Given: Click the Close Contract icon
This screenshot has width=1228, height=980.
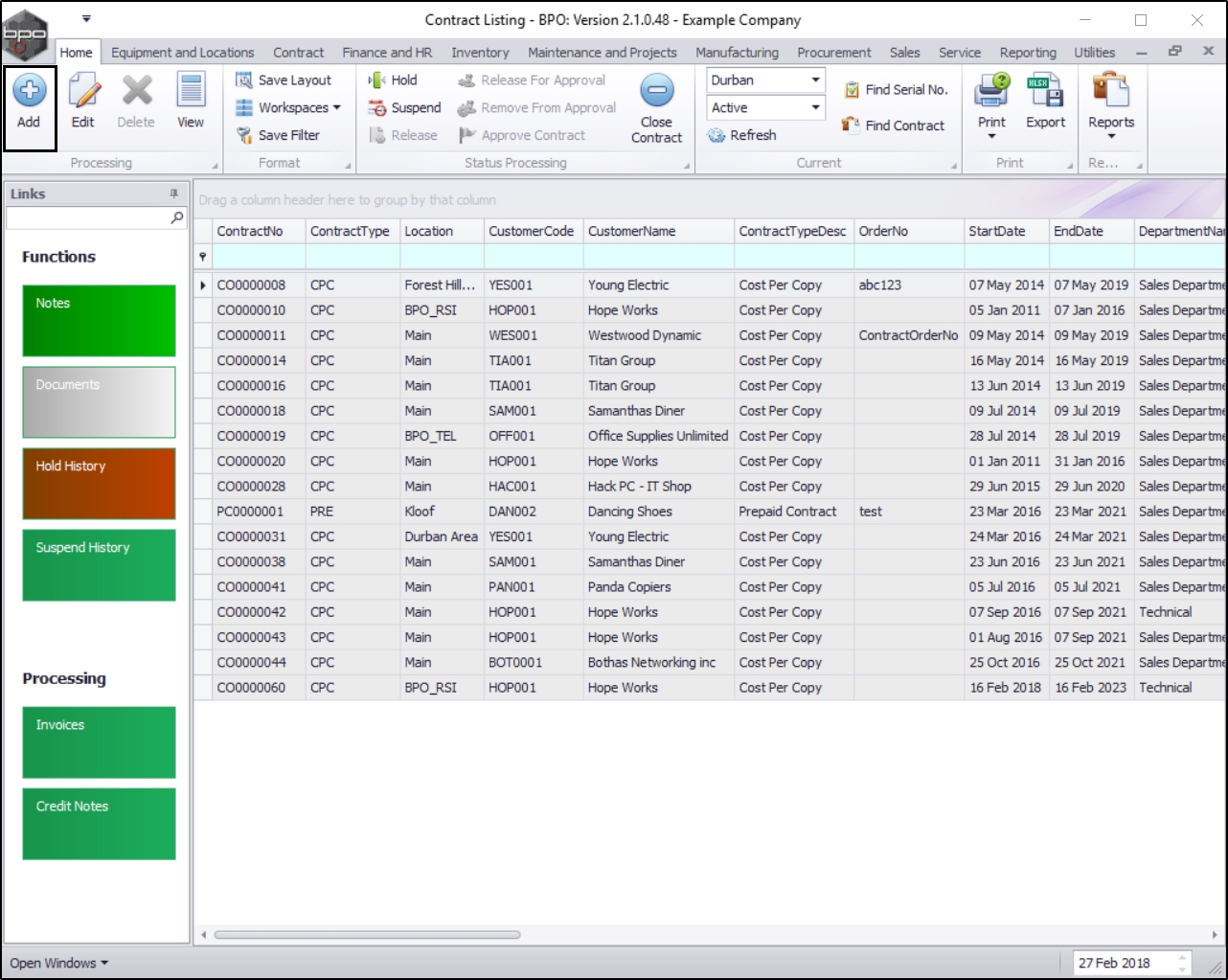Looking at the screenshot, I should (656, 91).
